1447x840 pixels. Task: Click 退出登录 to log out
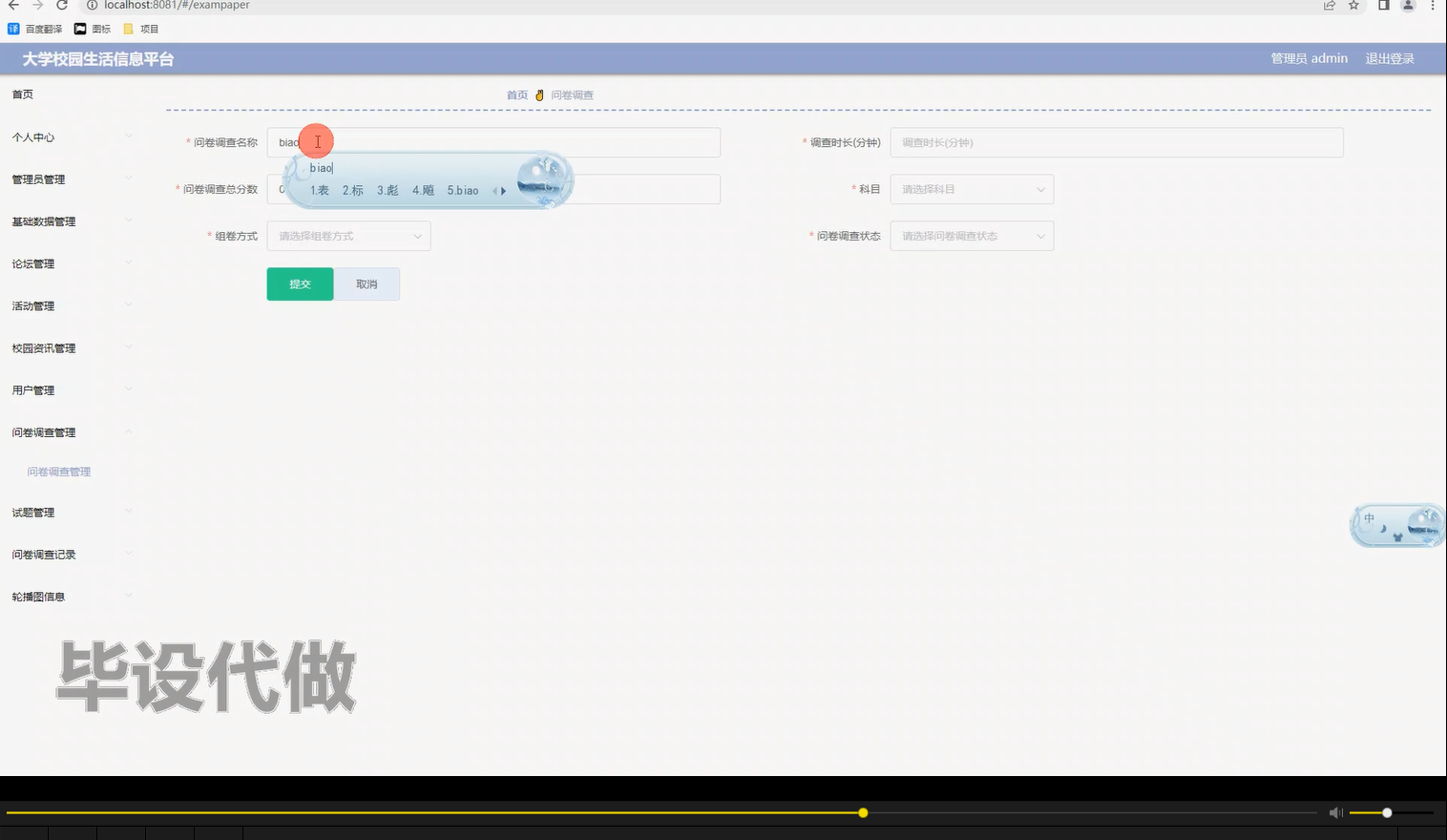(x=1390, y=58)
